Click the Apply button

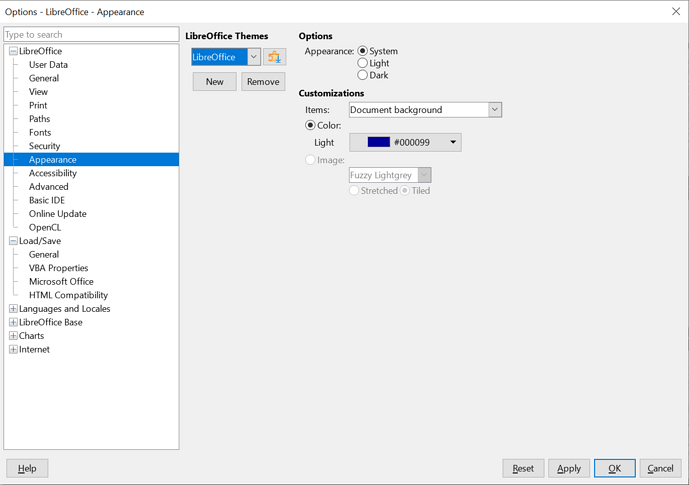point(569,468)
